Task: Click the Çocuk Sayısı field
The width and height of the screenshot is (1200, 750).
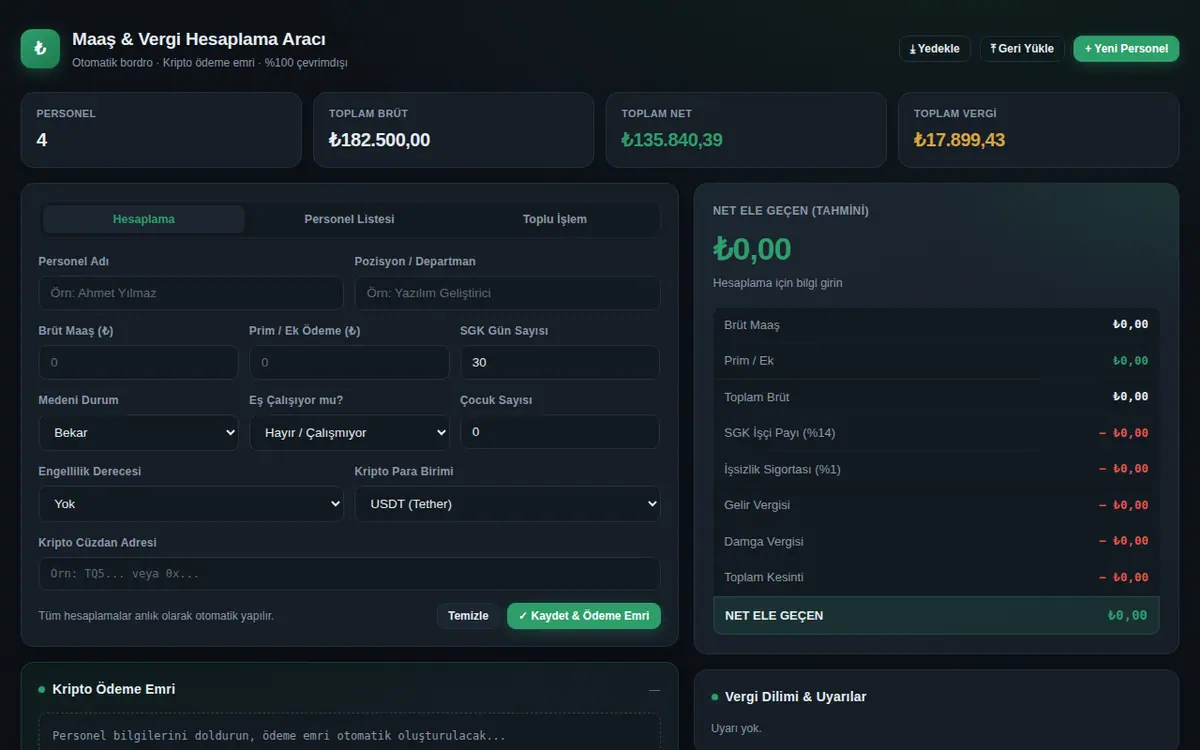Action: coord(560,432)
